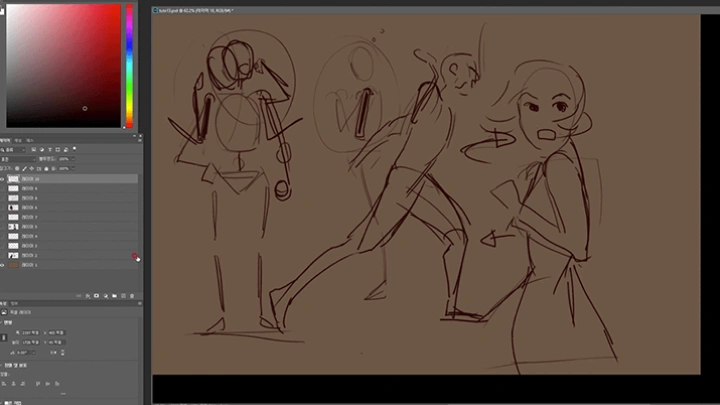Align top edges in Properties panel

click(x=38, y=383)
